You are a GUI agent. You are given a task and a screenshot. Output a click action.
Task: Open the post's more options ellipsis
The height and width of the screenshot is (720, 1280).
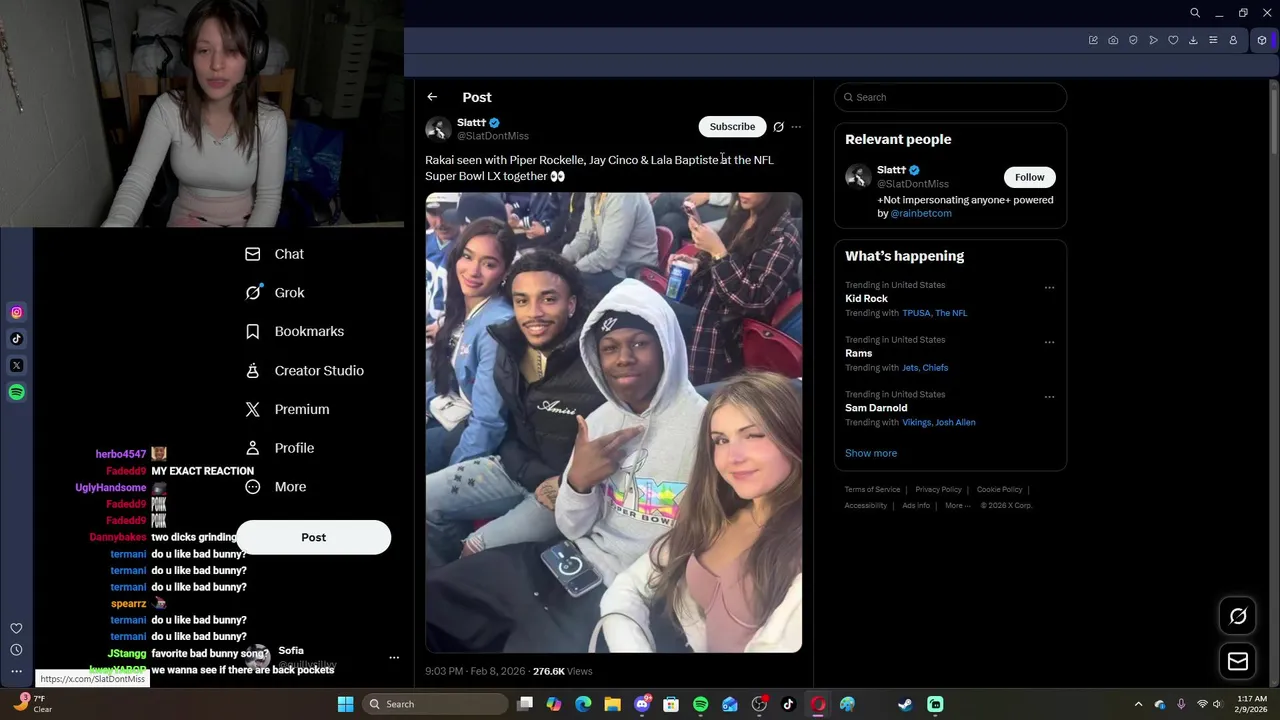796,127
